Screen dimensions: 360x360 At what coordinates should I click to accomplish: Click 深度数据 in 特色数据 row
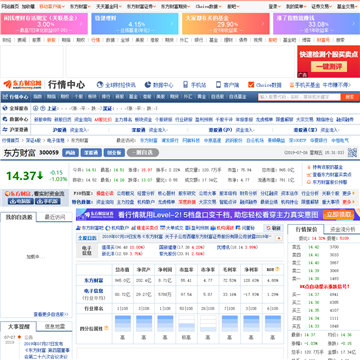[x=187, y=202]
